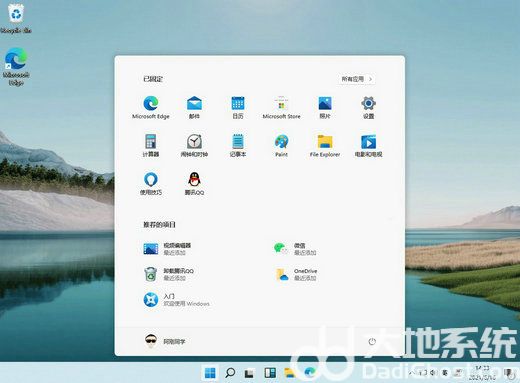Image resolution: width=520 pixels, height=383 pixels.
Task: Open Task View on the taskbar
Action: [249, 373]
